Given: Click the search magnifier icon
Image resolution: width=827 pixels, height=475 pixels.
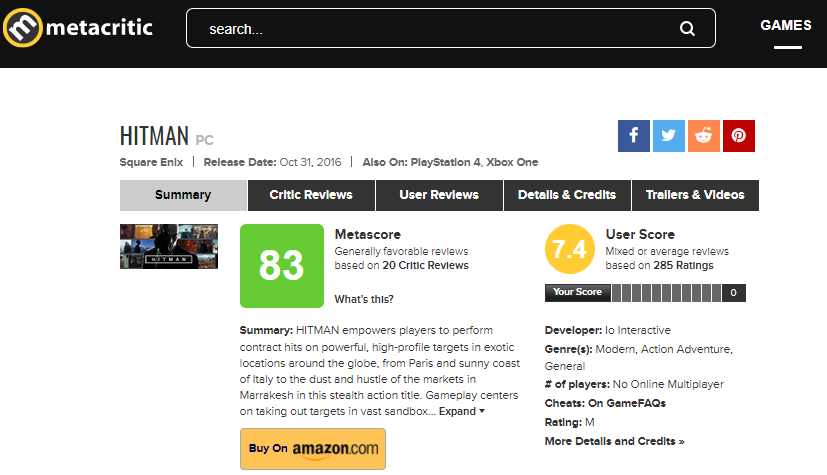Looking at the screenshot, I should coord(687,28).
